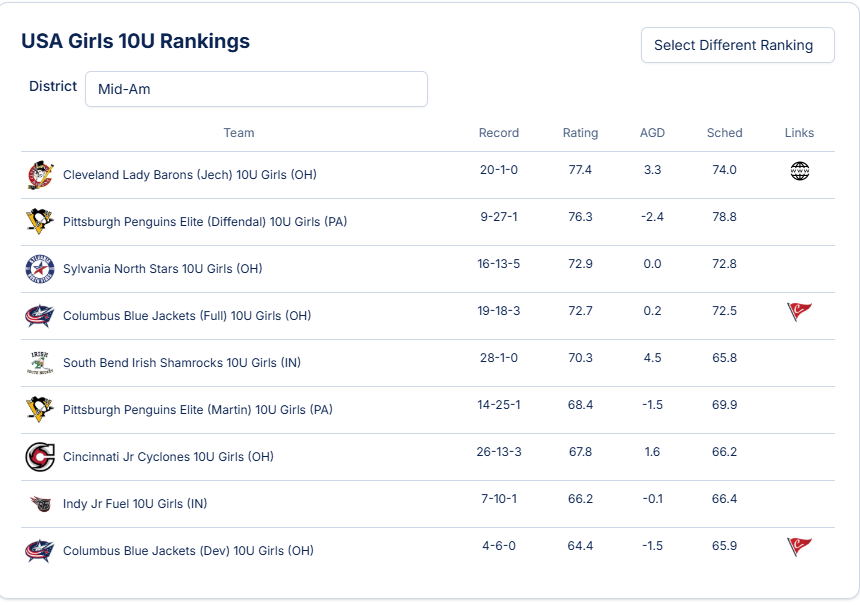Open the District Mid-Am dropdown
The width and height of the screenshot is (860, 605).
(x=256, y=89)
